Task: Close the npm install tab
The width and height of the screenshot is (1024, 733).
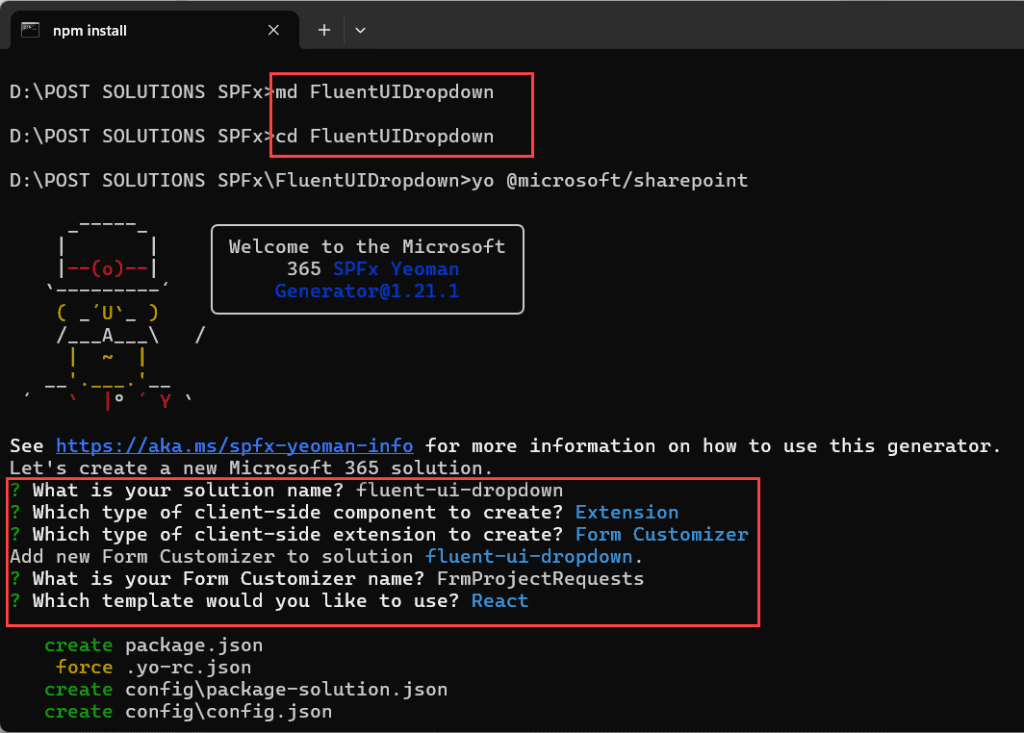Action: click(x=274, y=30)
